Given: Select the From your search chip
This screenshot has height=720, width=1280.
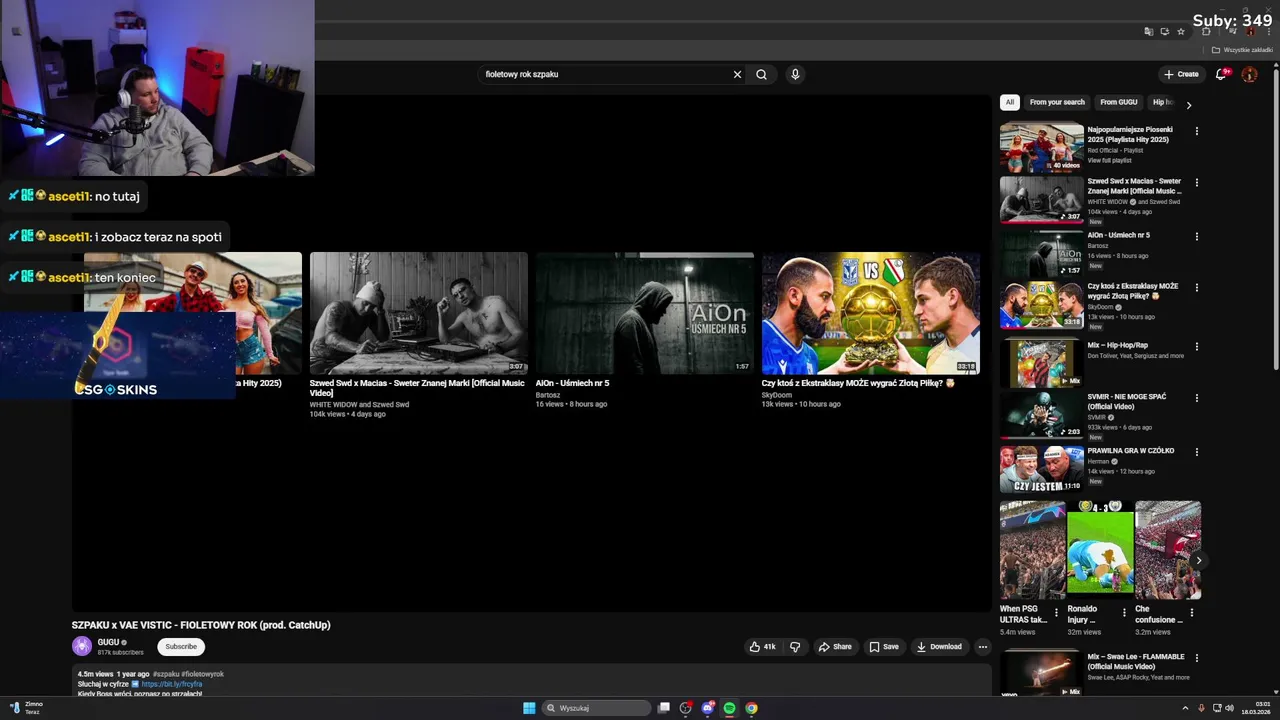Looking at the screenshot, I should tap(1057, 102).
